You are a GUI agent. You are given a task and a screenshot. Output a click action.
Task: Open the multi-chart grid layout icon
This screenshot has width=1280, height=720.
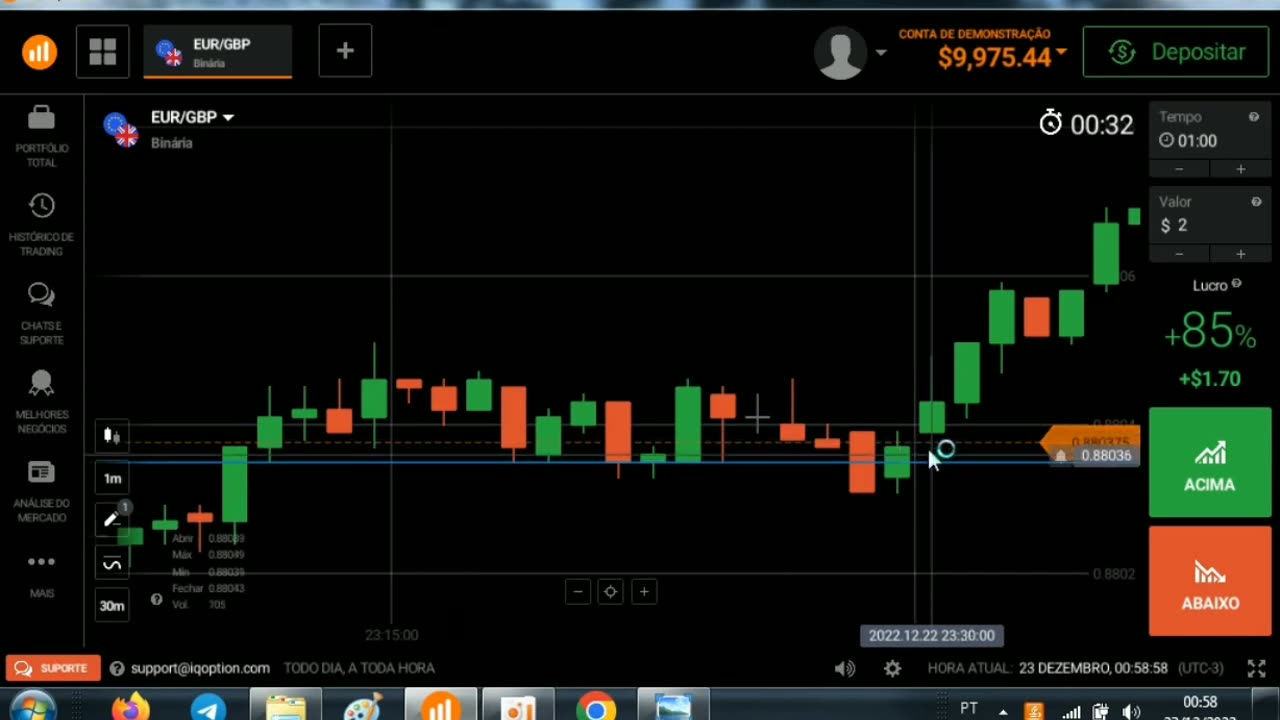coord(103,52)
